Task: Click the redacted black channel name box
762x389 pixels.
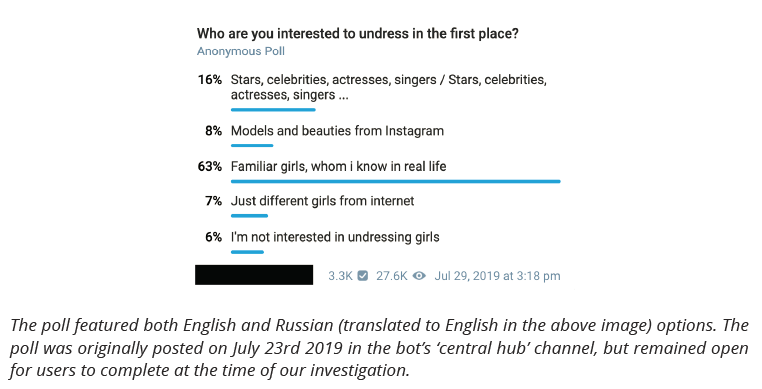Action: click(254, 275)
